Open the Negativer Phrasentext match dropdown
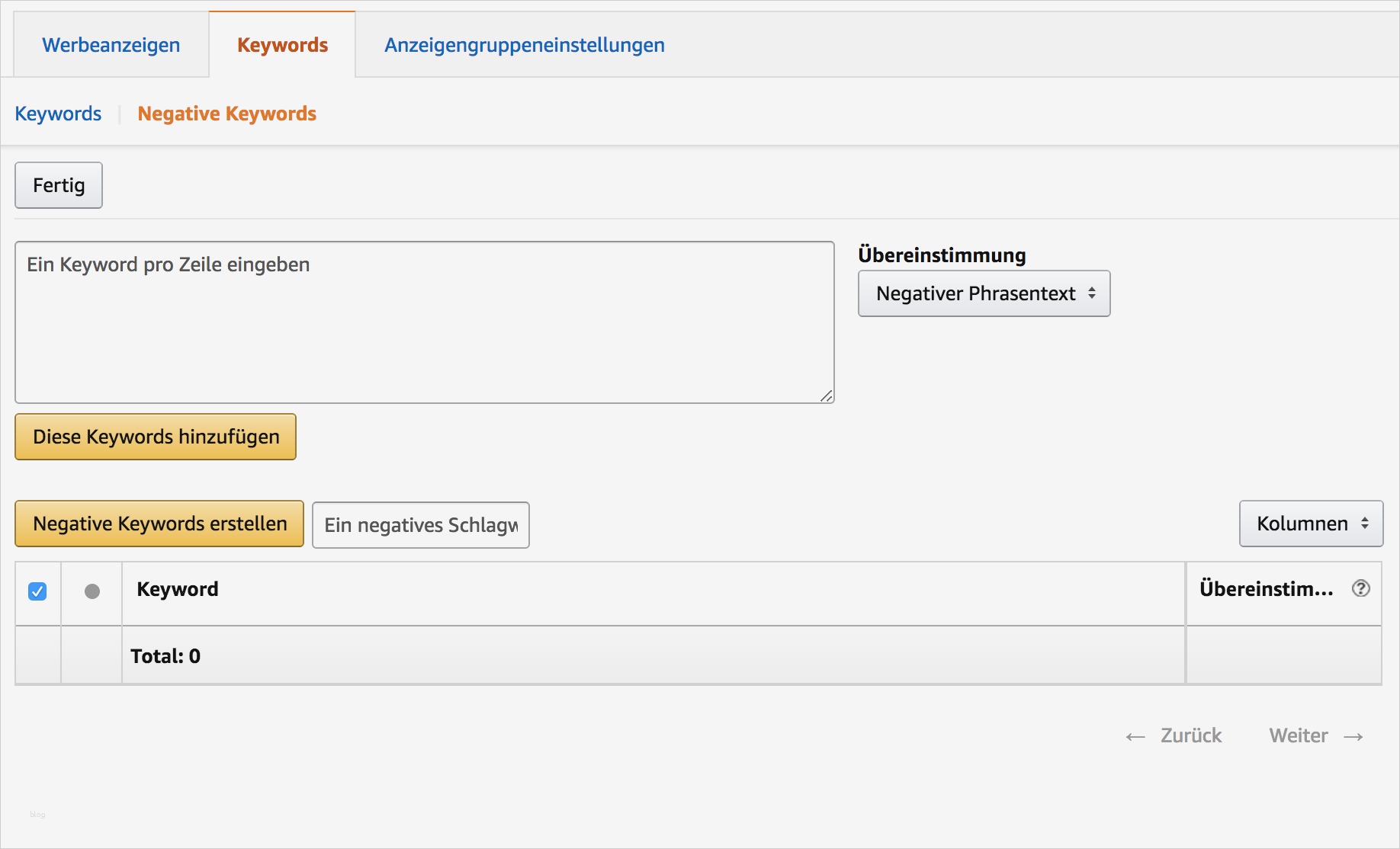 click(x=984, y=293)
